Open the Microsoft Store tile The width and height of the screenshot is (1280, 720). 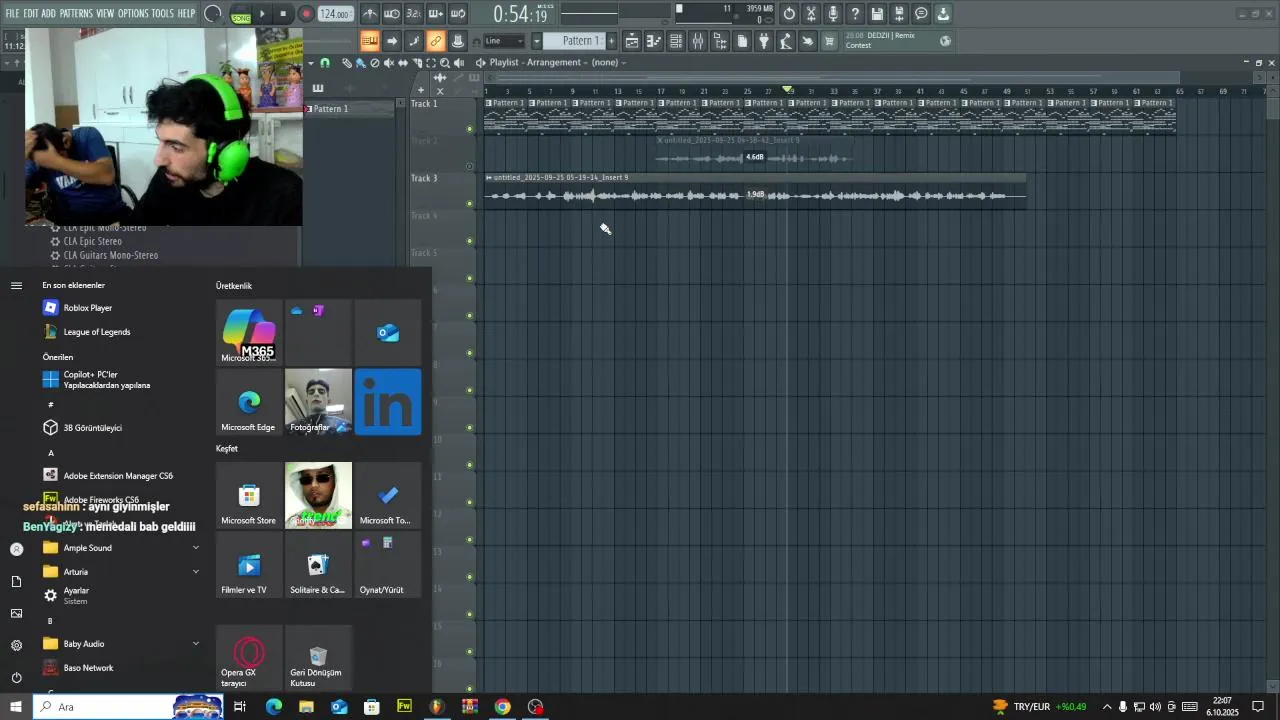[249, 495]
